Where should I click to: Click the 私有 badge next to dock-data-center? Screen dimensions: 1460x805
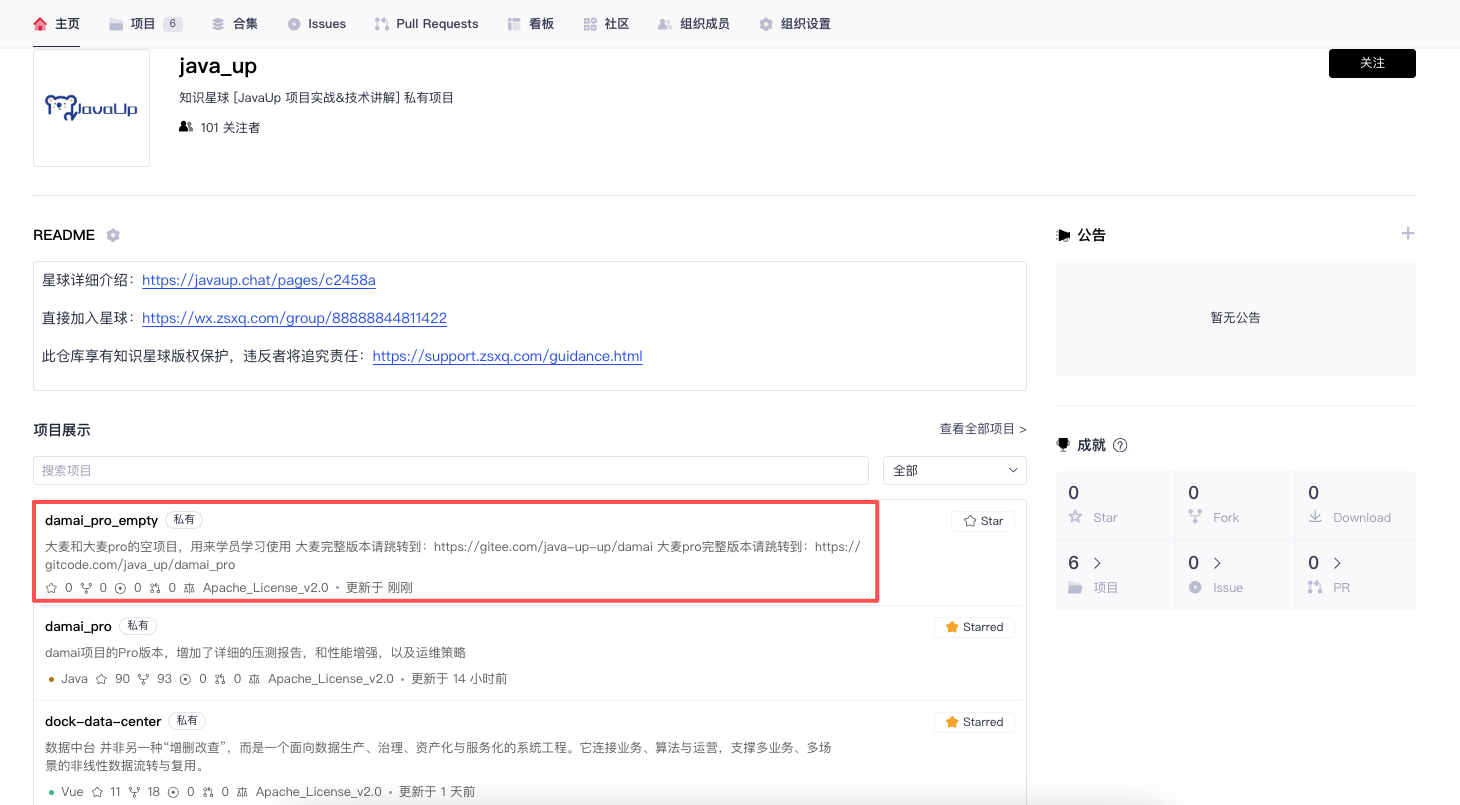pos(186,721)
